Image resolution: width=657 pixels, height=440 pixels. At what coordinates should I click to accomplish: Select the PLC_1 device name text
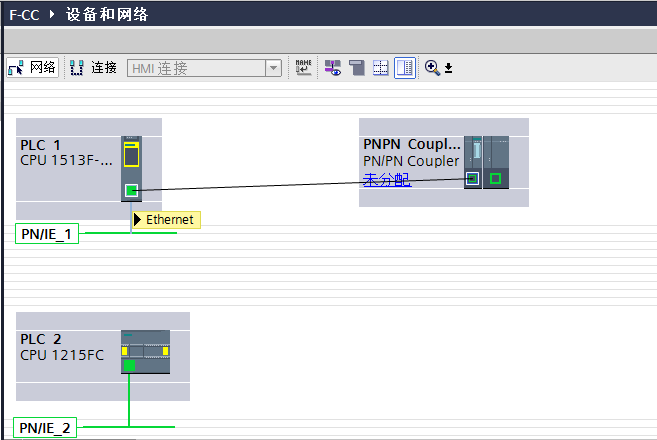(40, 145)
